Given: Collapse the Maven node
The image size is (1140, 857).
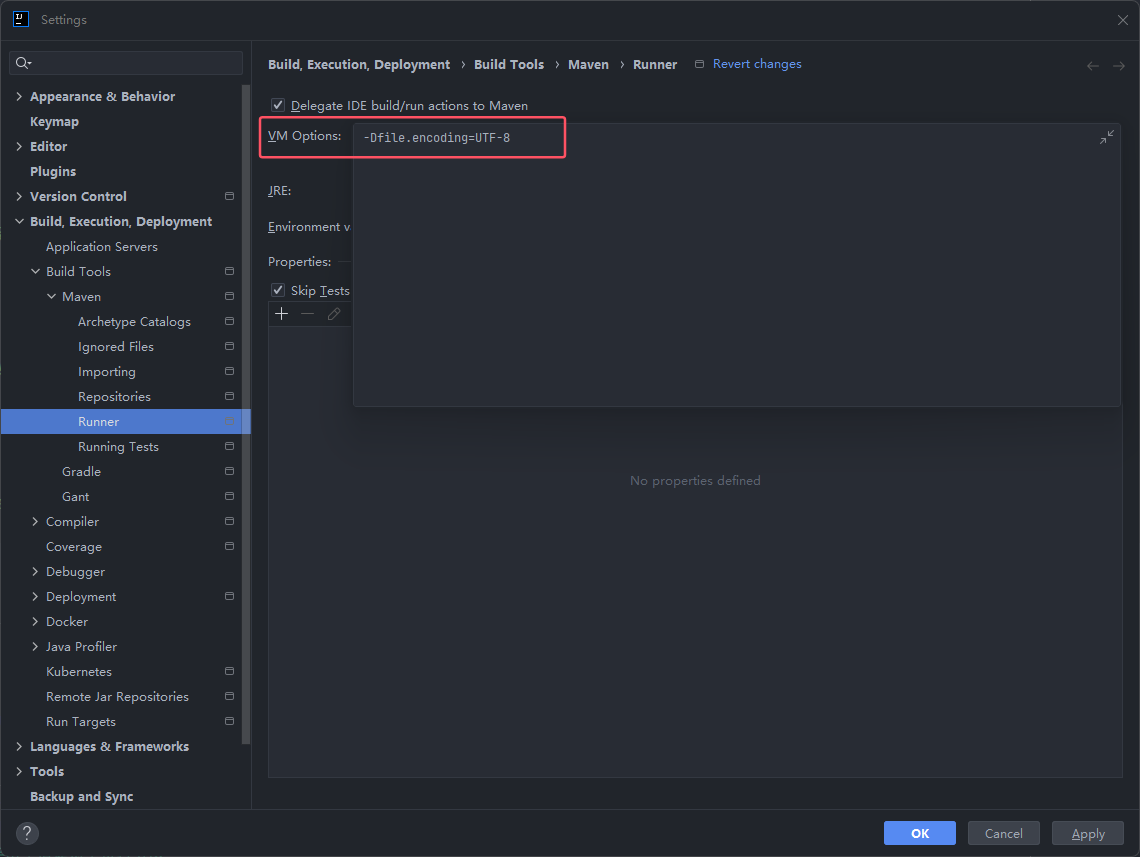Looking at the screenshot, I should pyautogui.click(x=51, y=297).
